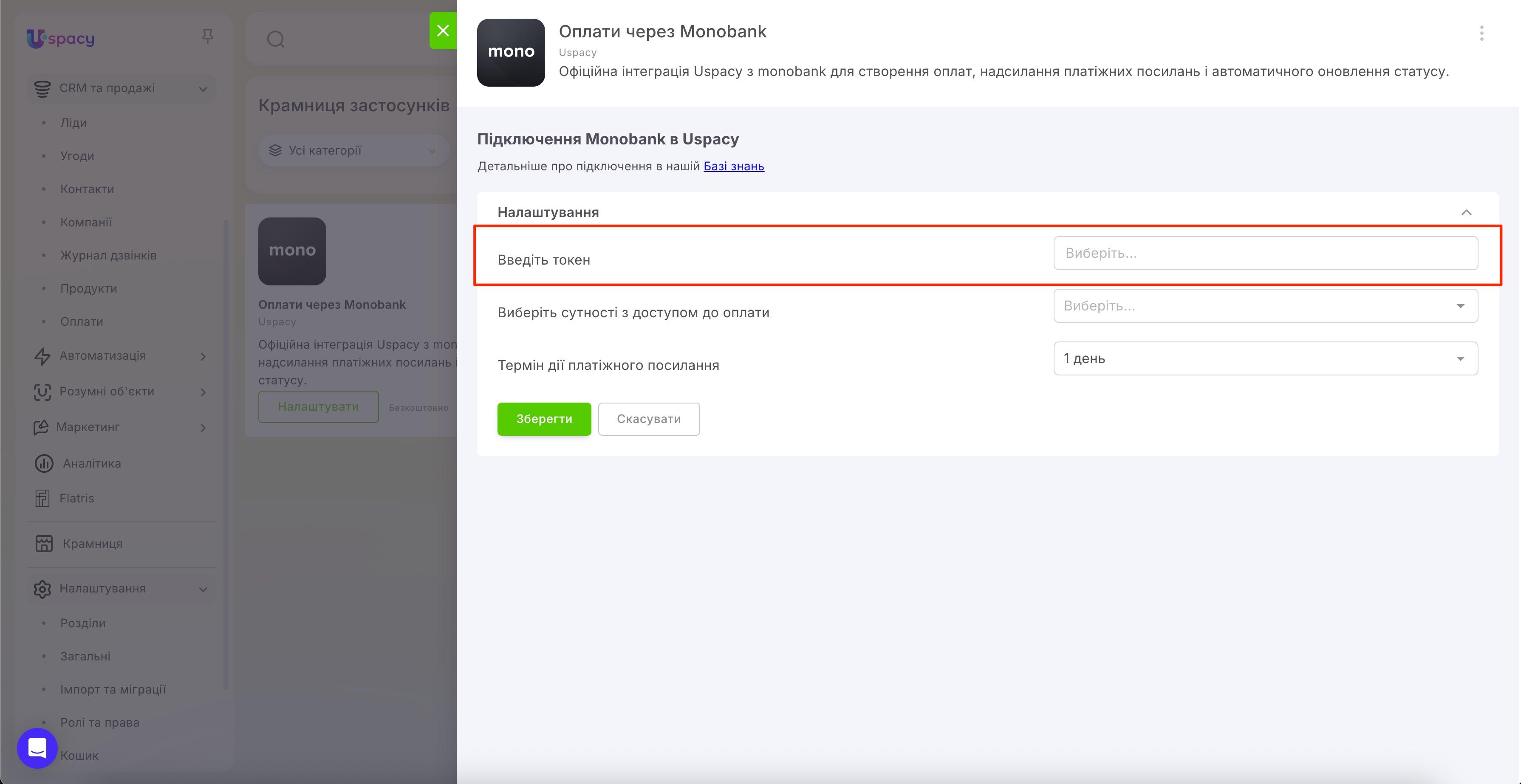Image resolution: width=1521 pixels, height=784 pixels.
Task: Click the Налаштування gear icon
Action: coord(42,589)
